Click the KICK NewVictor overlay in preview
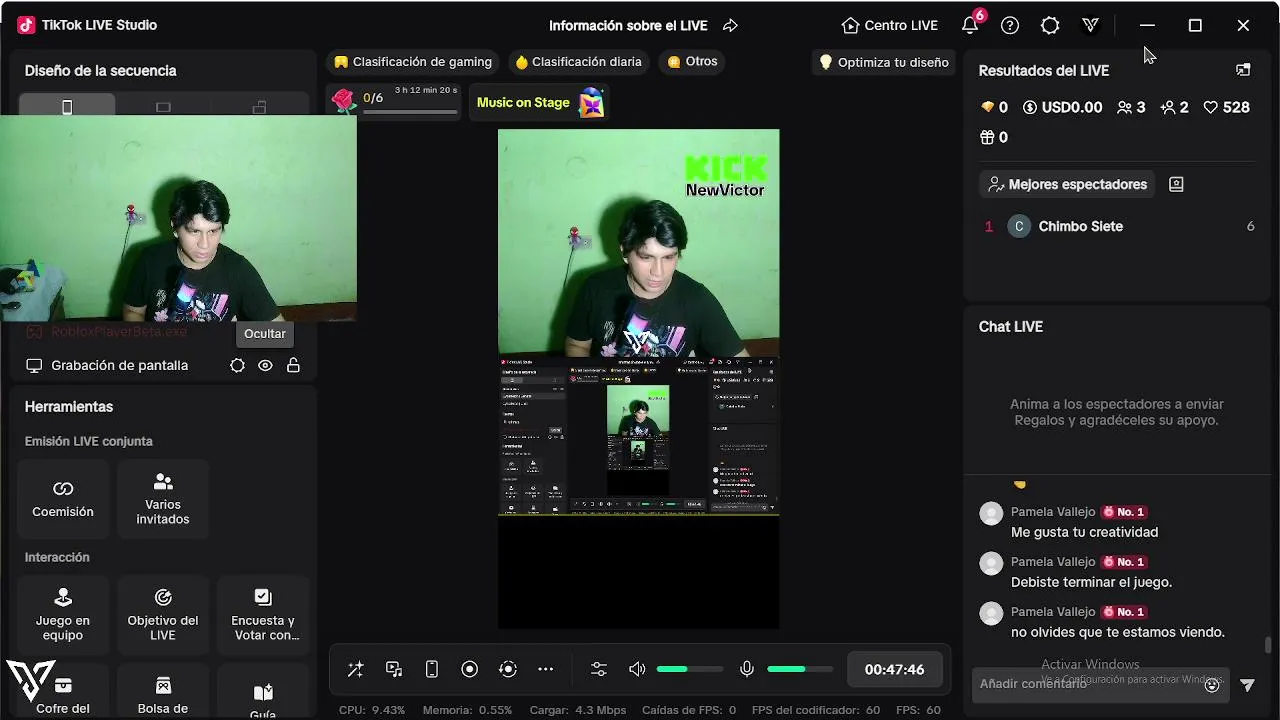Screen dimensions: 1280x720 click(725, 176)
